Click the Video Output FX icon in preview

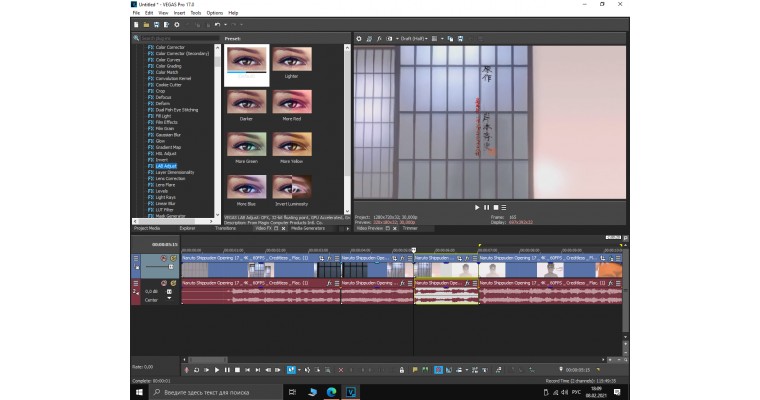(381, 38)
